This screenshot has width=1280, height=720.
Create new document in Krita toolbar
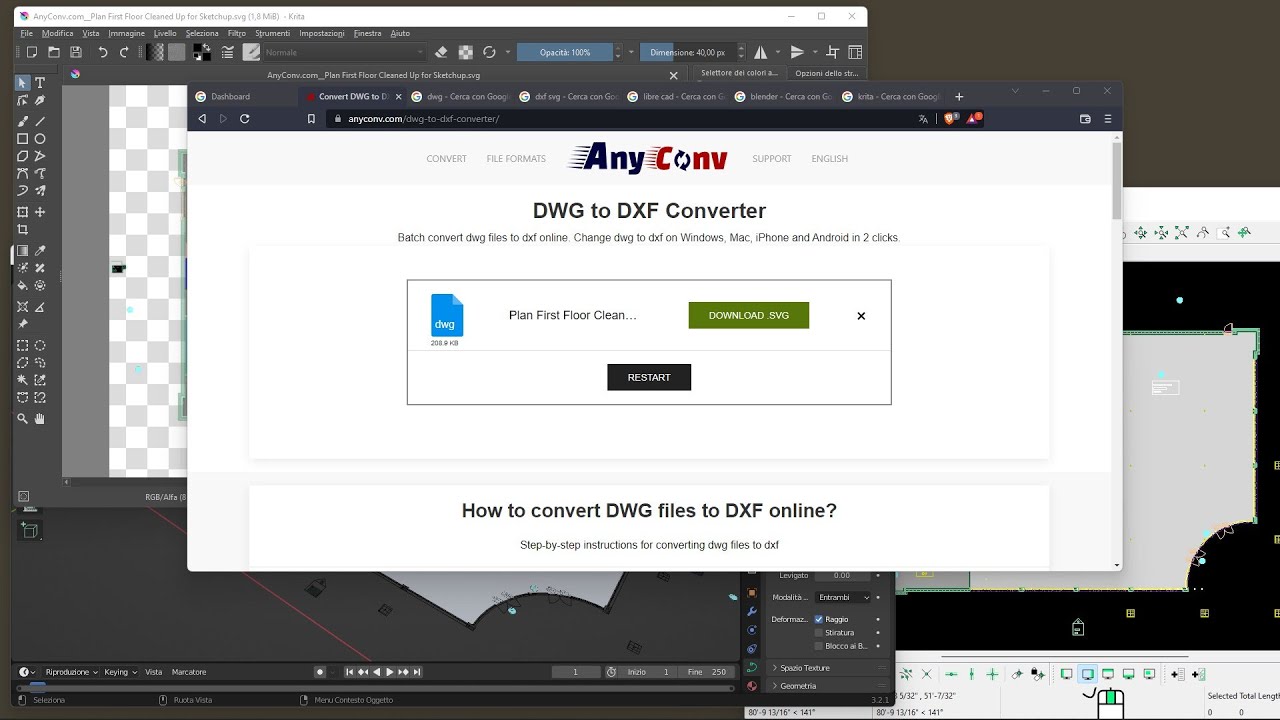click(x=31, y=52)
